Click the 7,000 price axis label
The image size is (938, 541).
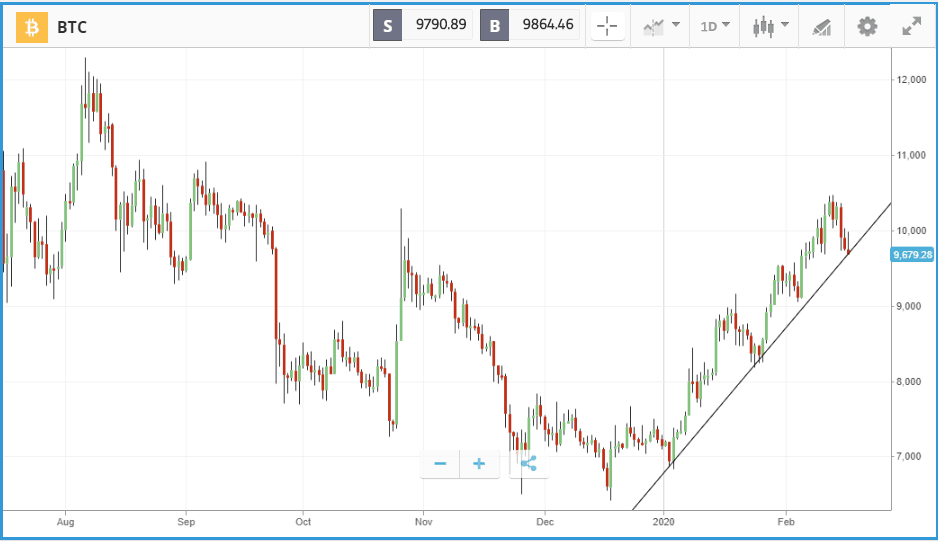tap(909, 456)
